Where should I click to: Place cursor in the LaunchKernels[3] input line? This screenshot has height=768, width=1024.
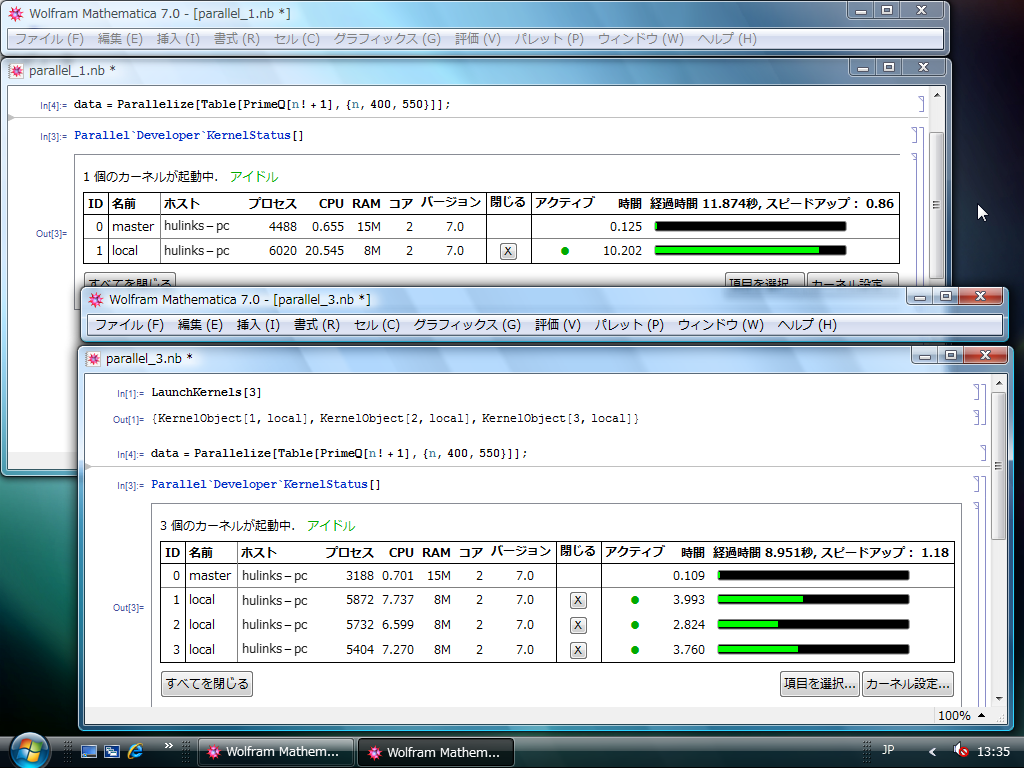pyautogui.click(x=206, y=392)
